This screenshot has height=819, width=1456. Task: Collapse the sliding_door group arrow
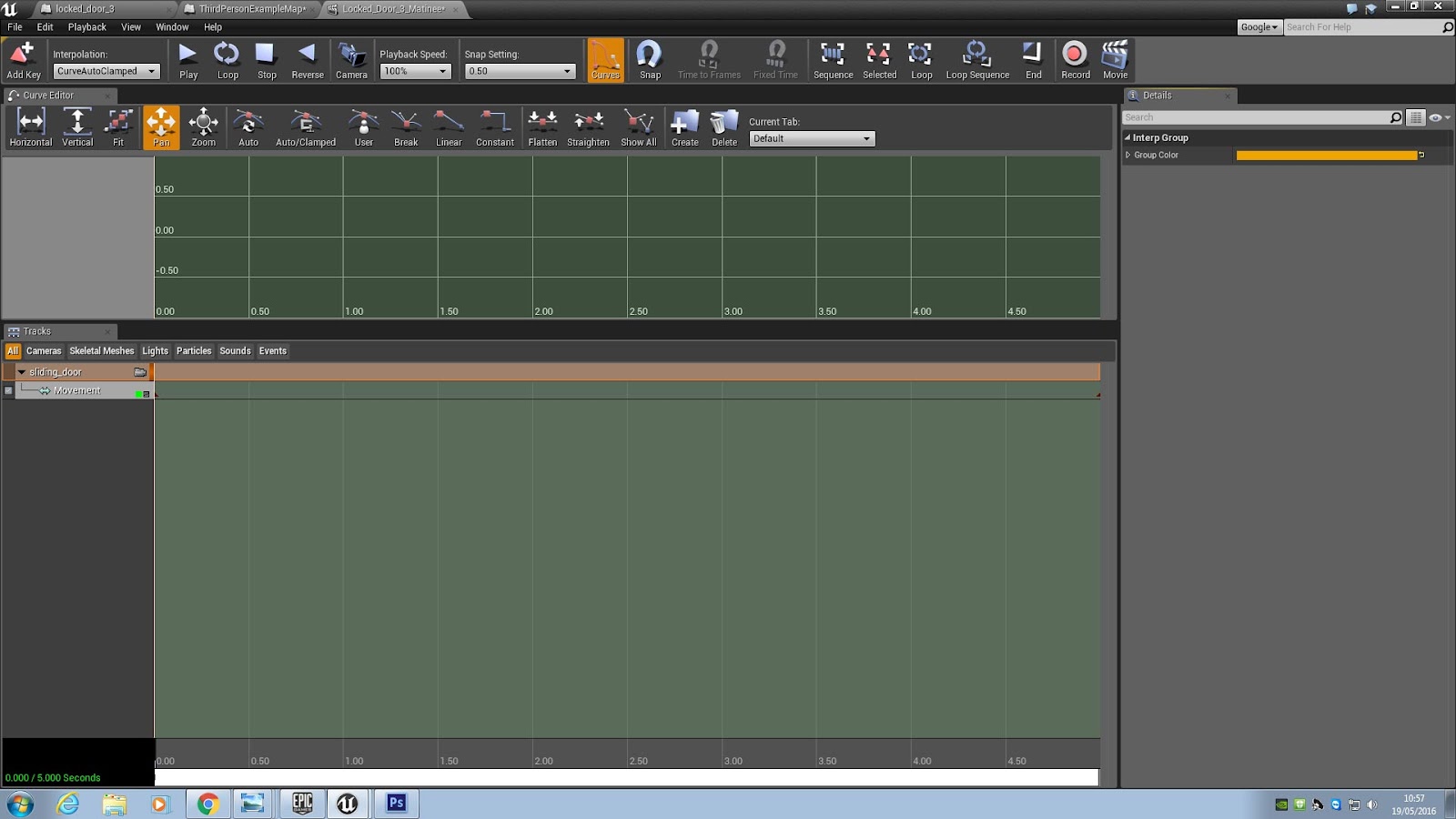21,372
